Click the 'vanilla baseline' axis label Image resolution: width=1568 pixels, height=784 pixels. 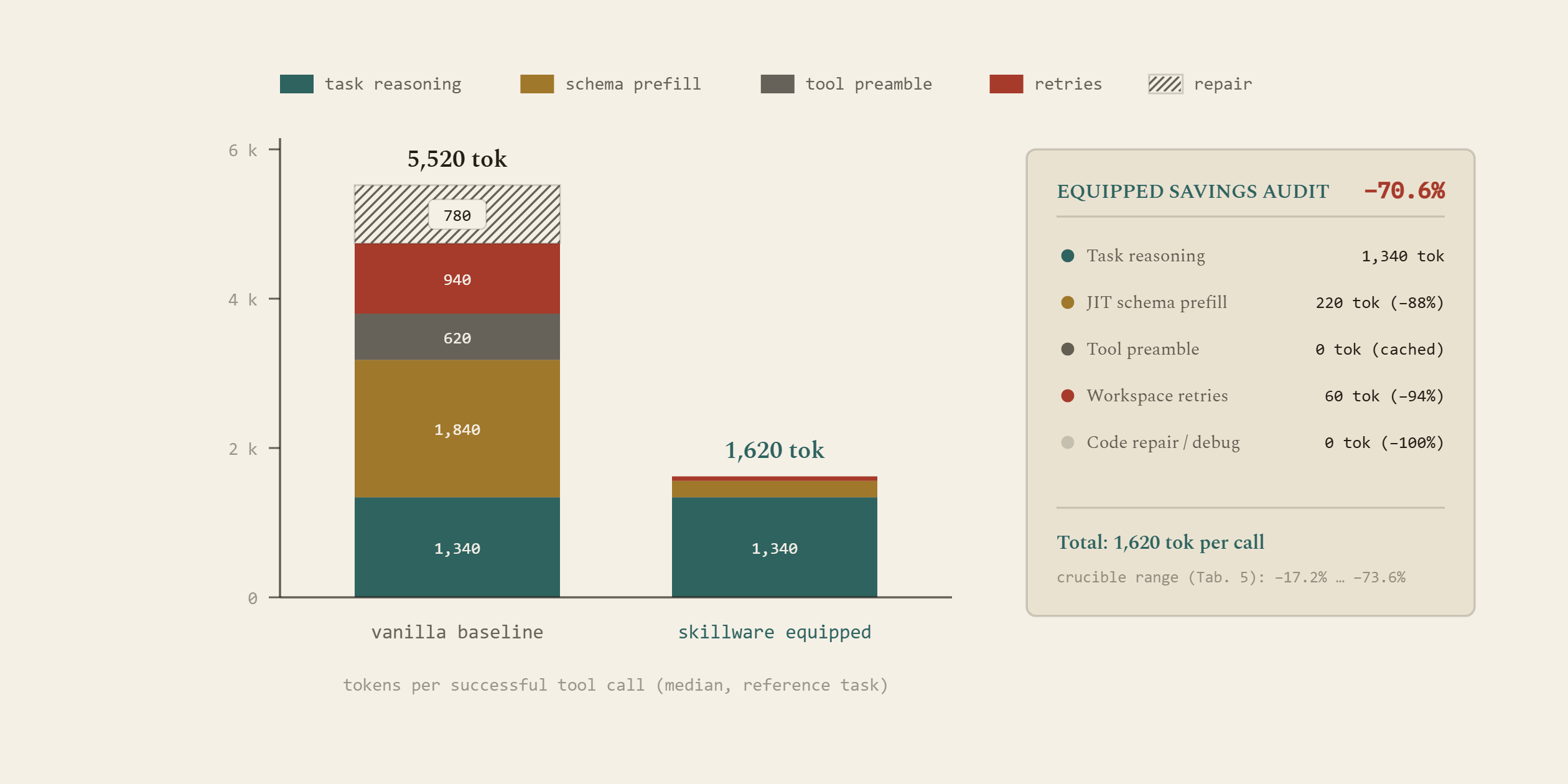(457, 632)
